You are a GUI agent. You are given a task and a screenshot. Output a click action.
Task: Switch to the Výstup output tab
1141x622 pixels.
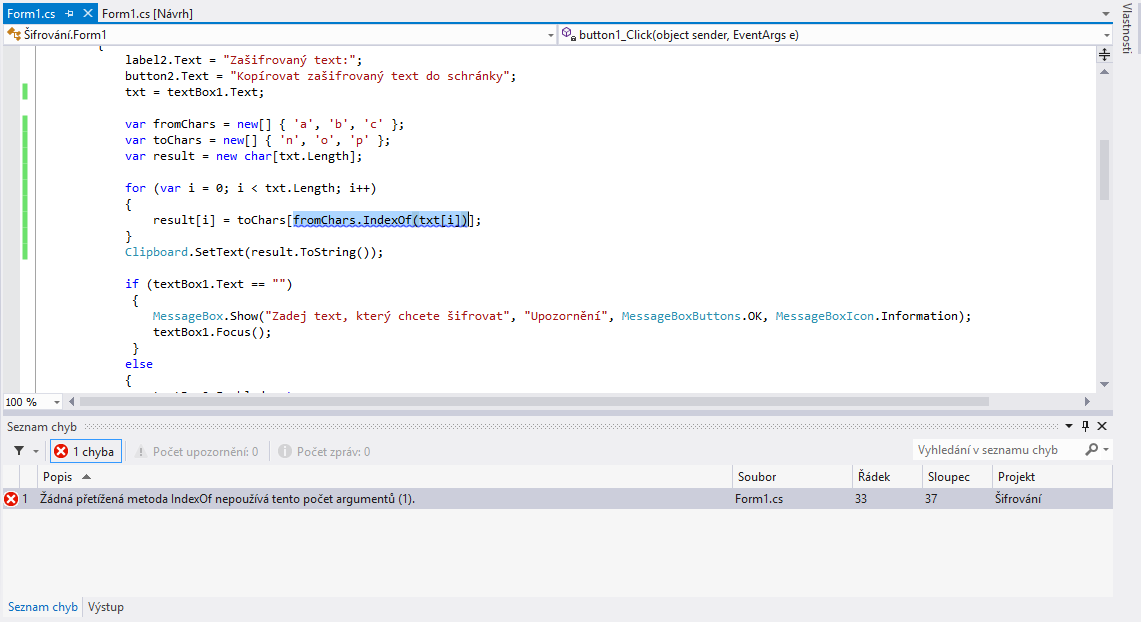coord(106,607)
